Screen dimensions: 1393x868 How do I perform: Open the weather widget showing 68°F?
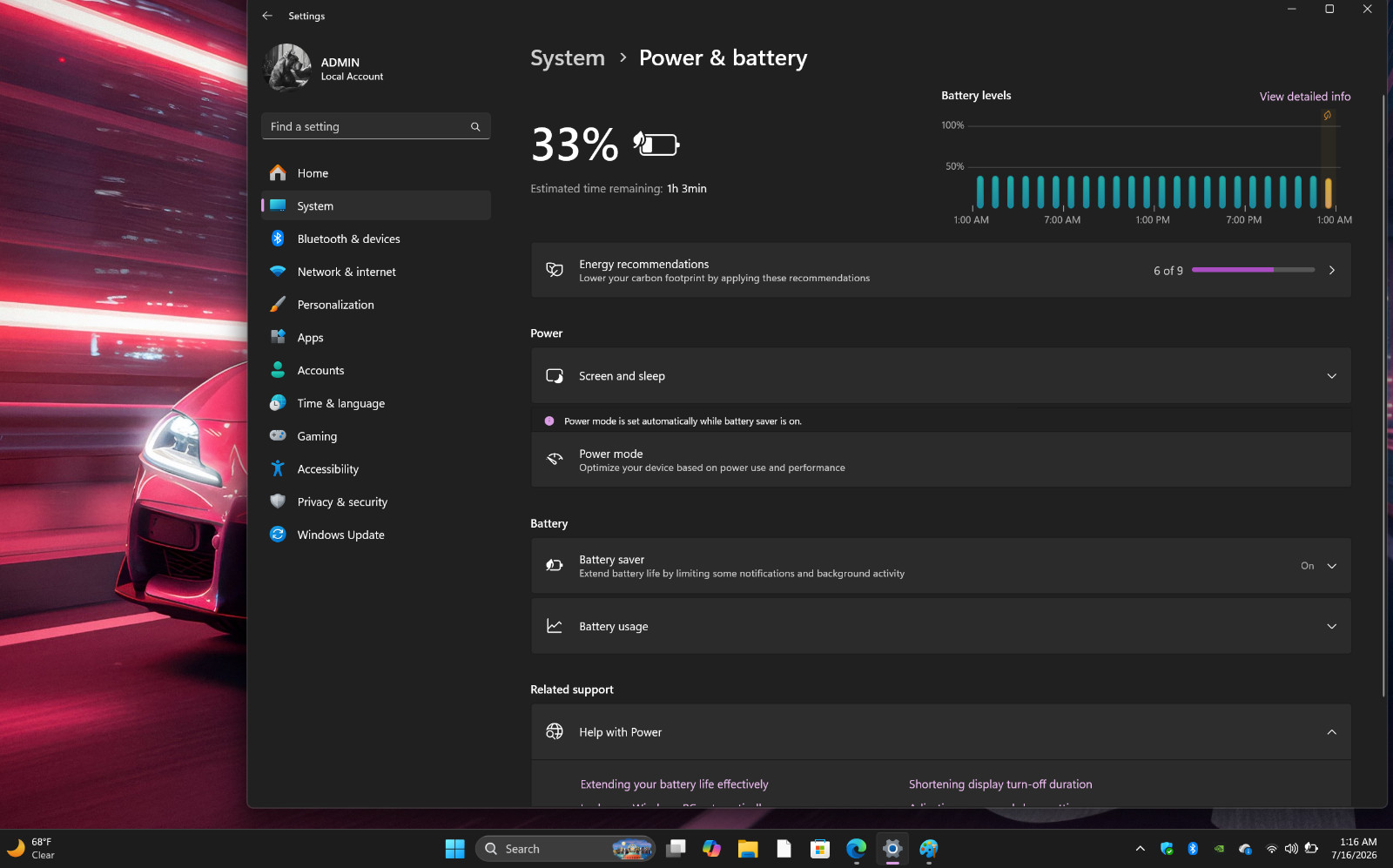pyautogui.click(x=31, y=849)
